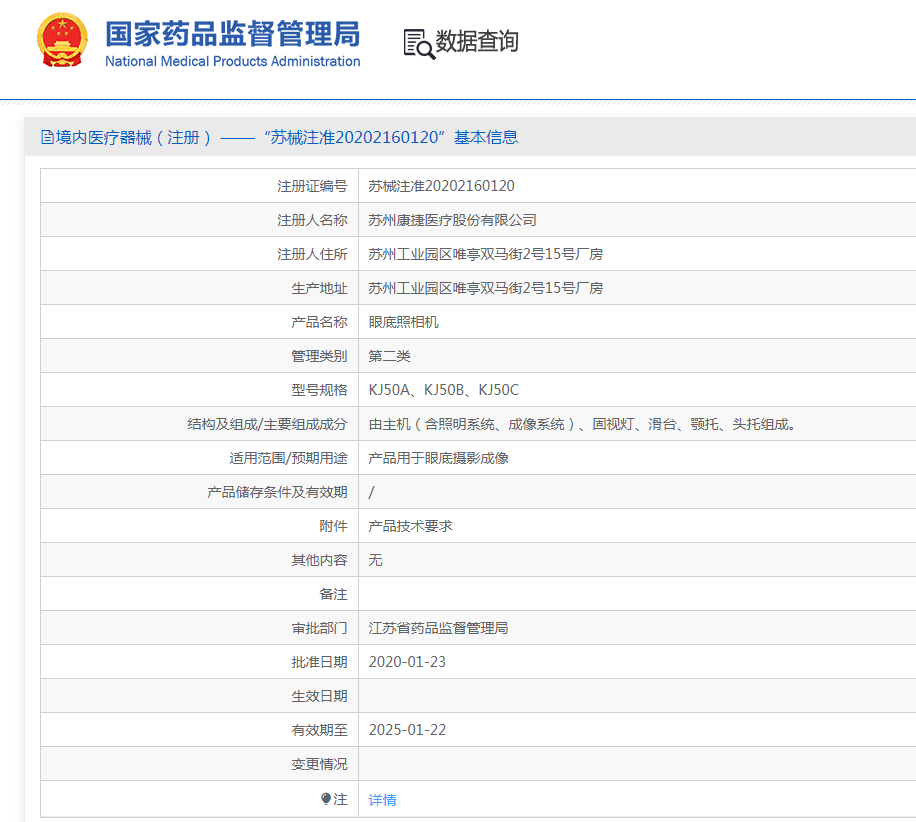The width and height of the screenshot is (916, 822).
Task: Click the 有效期至 label
Action: [x=319, y=730]
